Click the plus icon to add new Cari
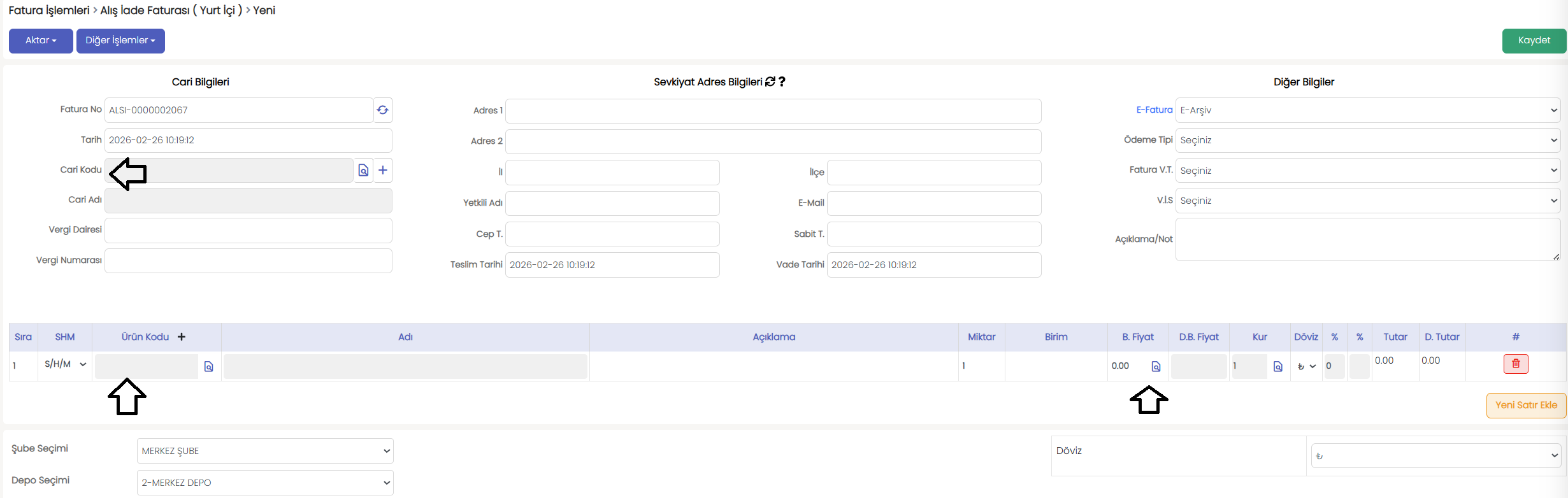 [x=383, y=170]
